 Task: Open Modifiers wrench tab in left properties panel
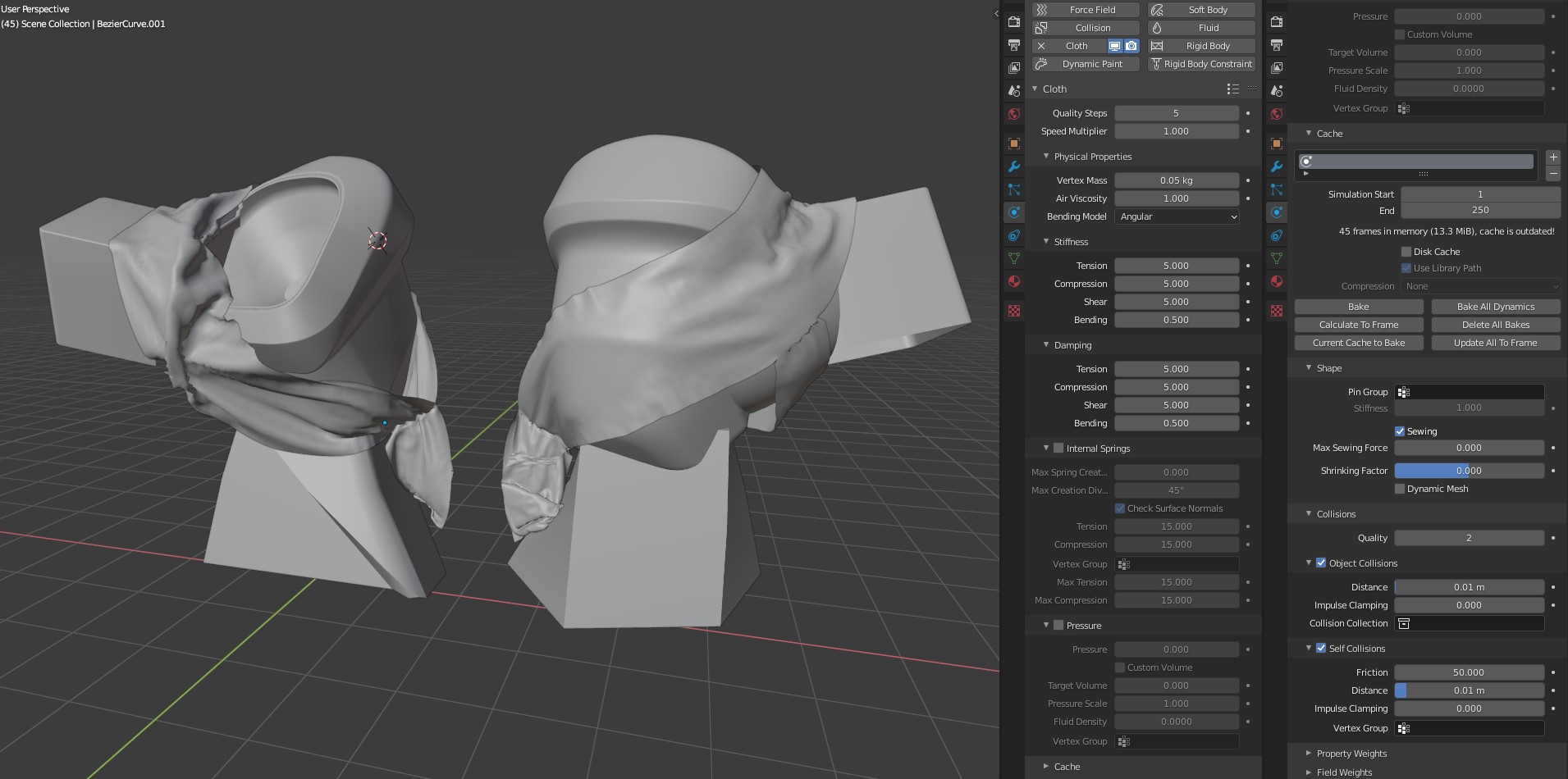[1014, 166]
